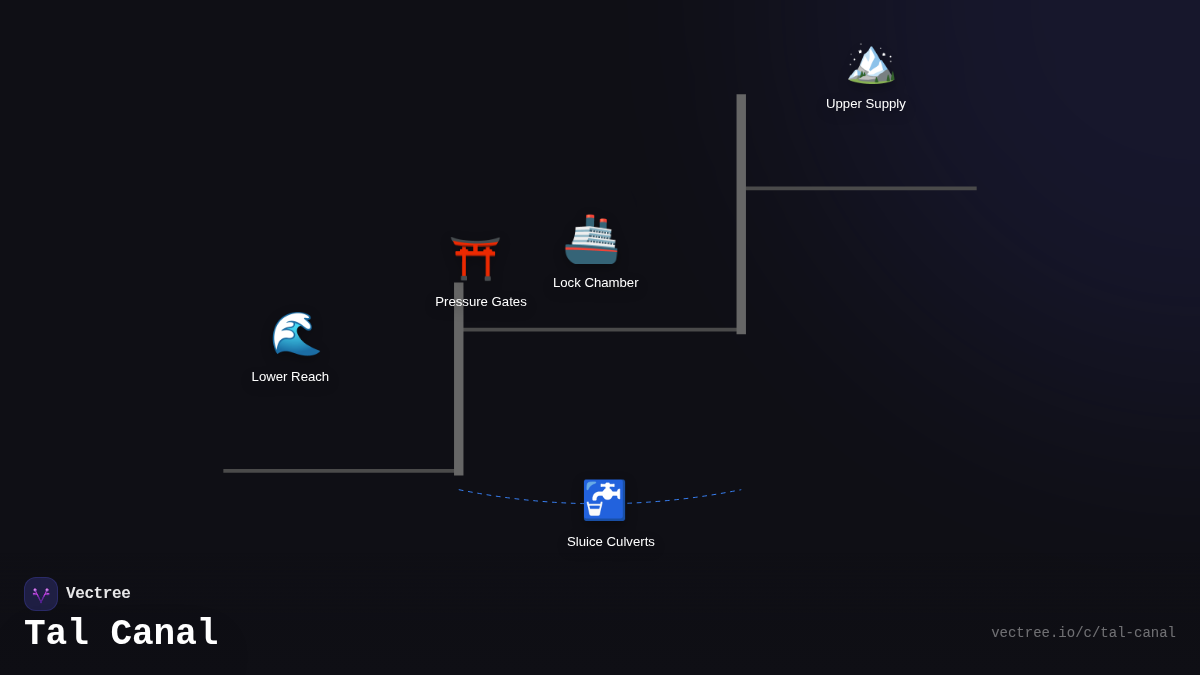
Task: Click the Sluice Culverts text label
Action: click(x=610, y=542)
